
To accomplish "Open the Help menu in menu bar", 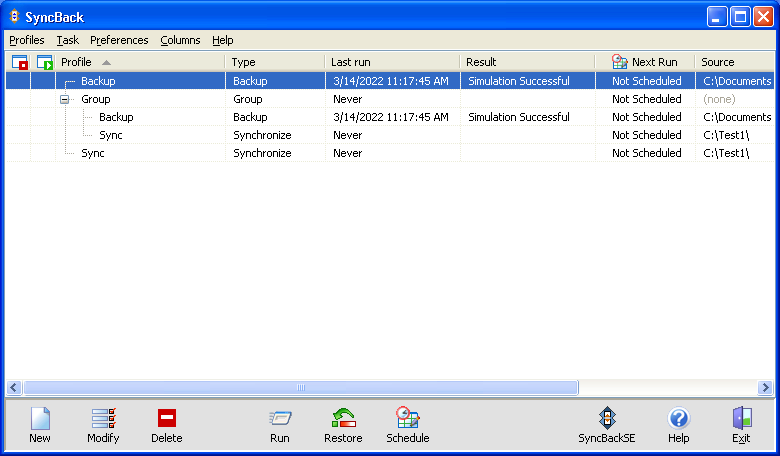I will click(x=222, y=40).
